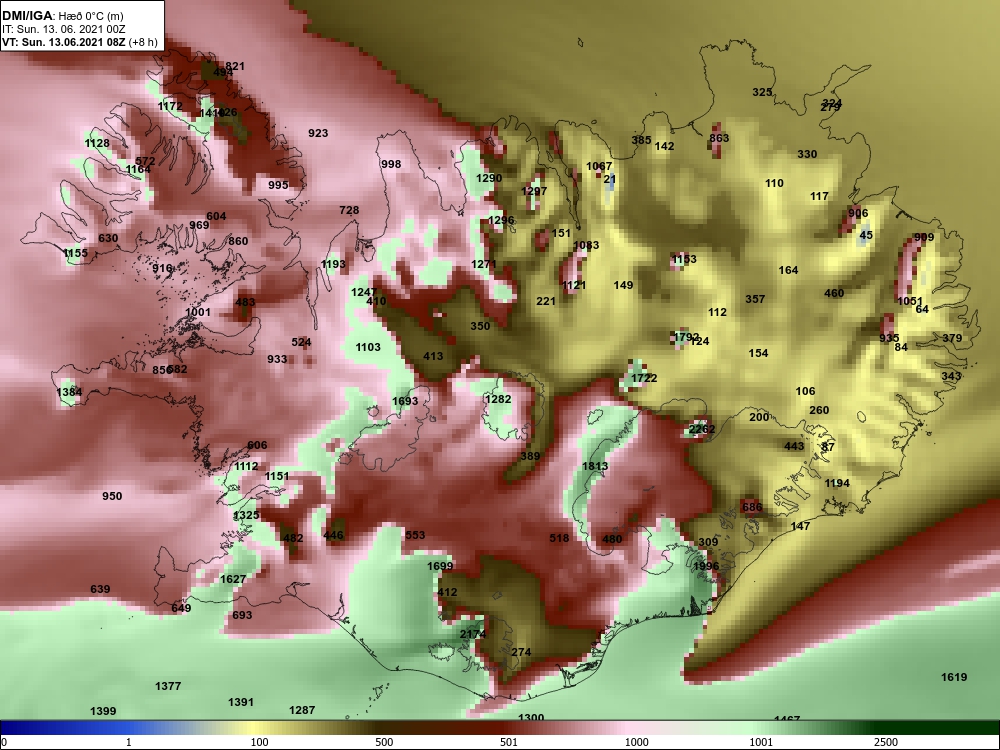1000x750 pixels.
Task: Select the map value 413
Action: [433, 356]
